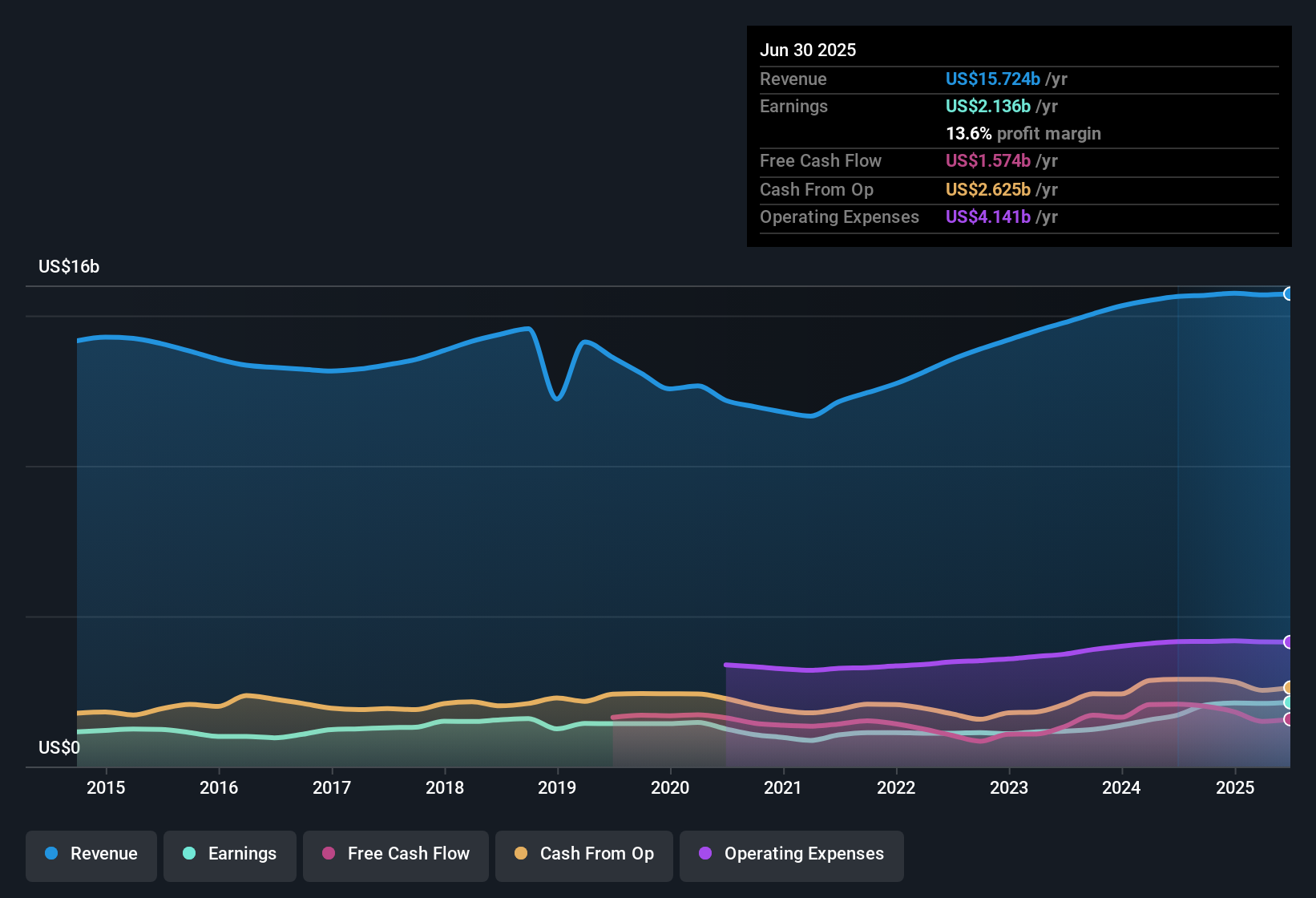Select the Jun 30 2025 tooltip header
Screen dimensions: 1316x898
tap(808, 50)
